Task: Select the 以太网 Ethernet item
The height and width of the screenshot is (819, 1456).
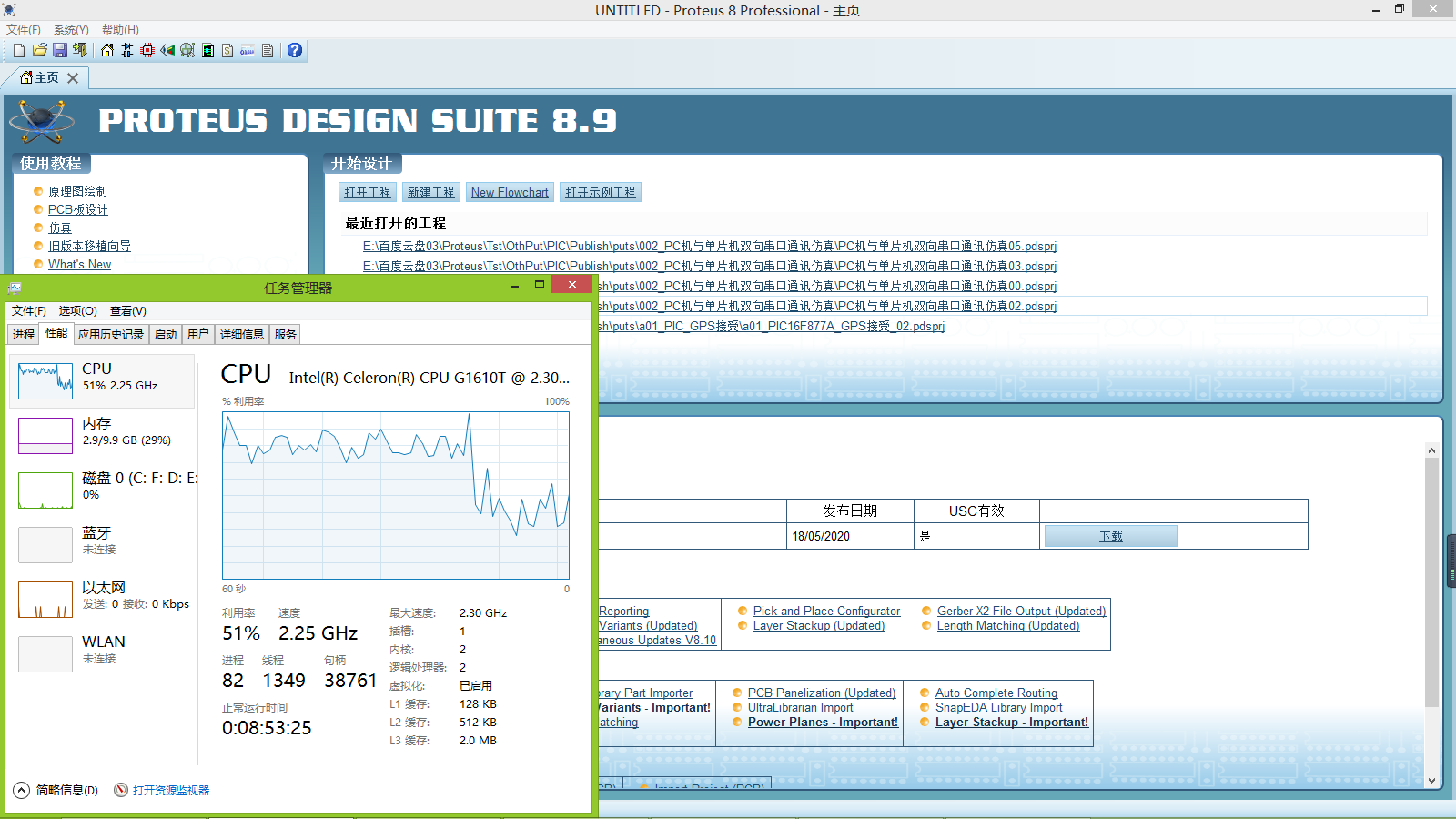Action: tap(103, 599)
